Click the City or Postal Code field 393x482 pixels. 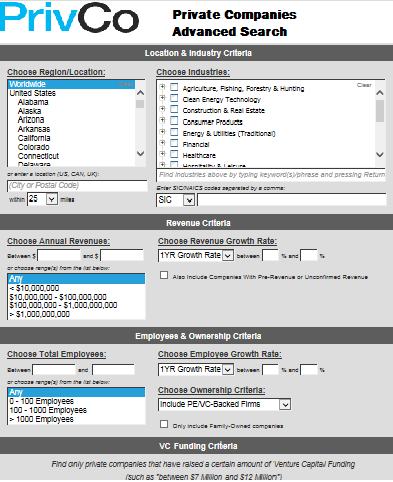point(77,186)
